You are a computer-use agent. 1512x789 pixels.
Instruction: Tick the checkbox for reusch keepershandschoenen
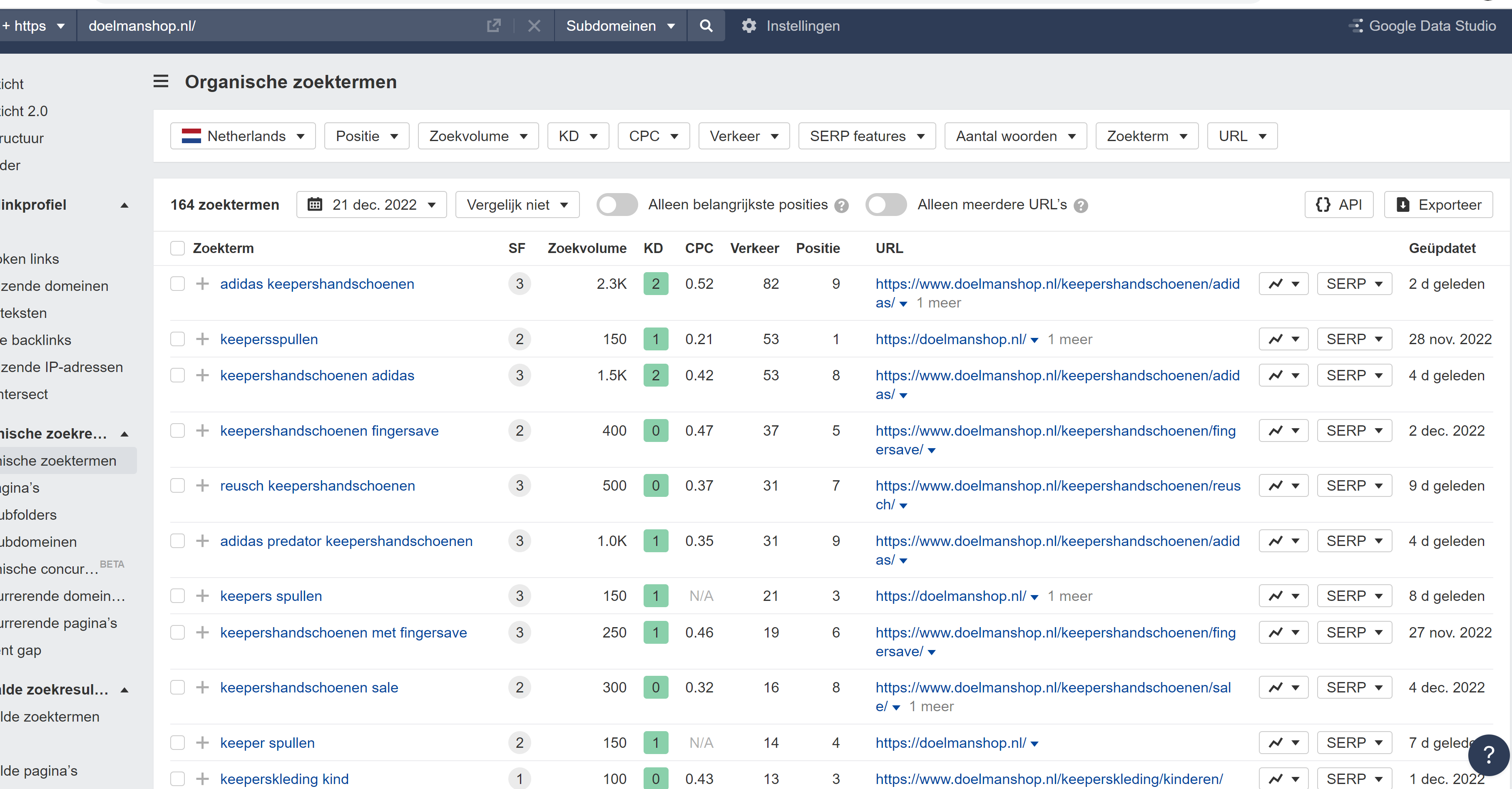(x=177, y=486)
